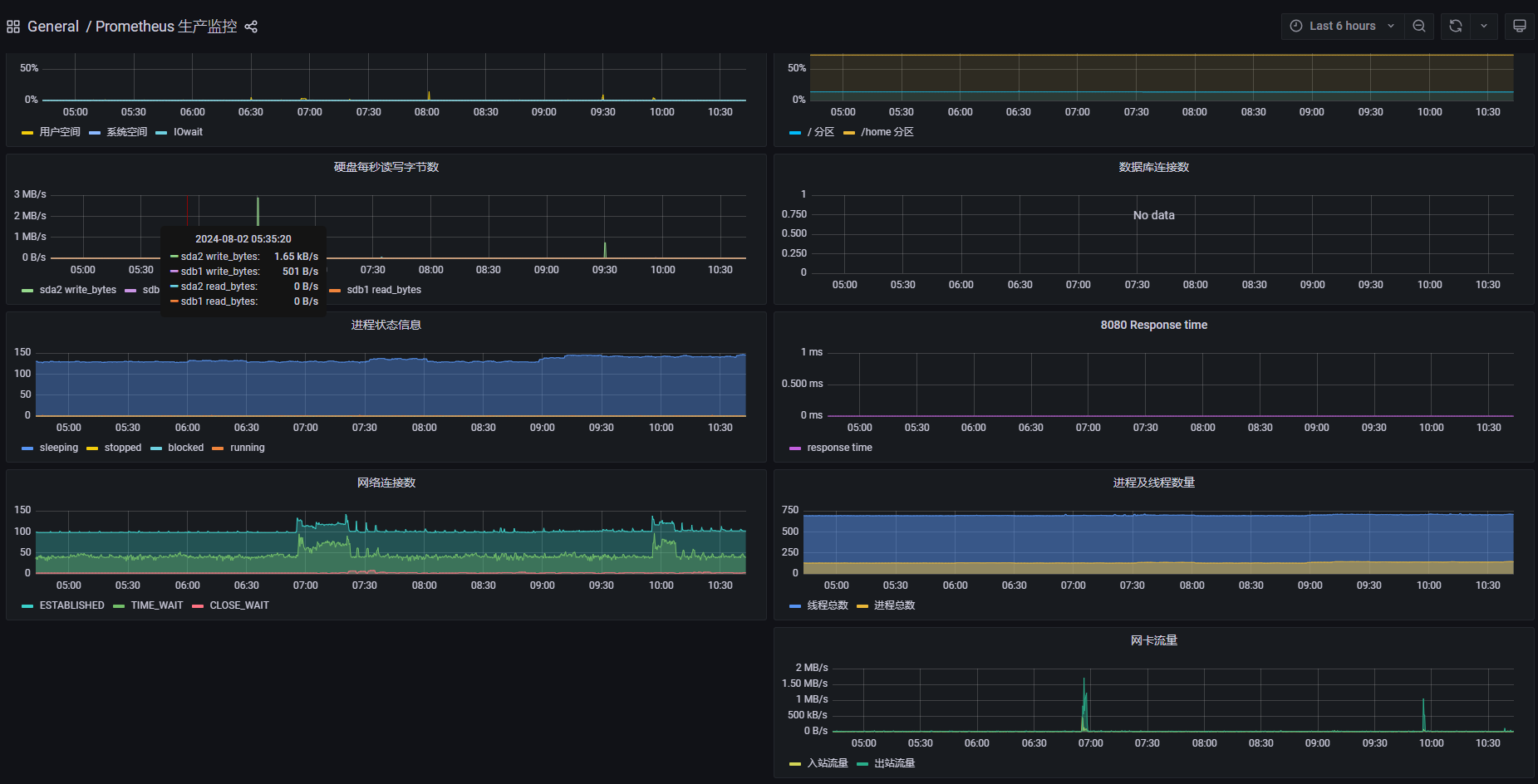Toggle /home 分区 legend series
The width and height of the screenshot is (1538, 784).
coord(887,132)
